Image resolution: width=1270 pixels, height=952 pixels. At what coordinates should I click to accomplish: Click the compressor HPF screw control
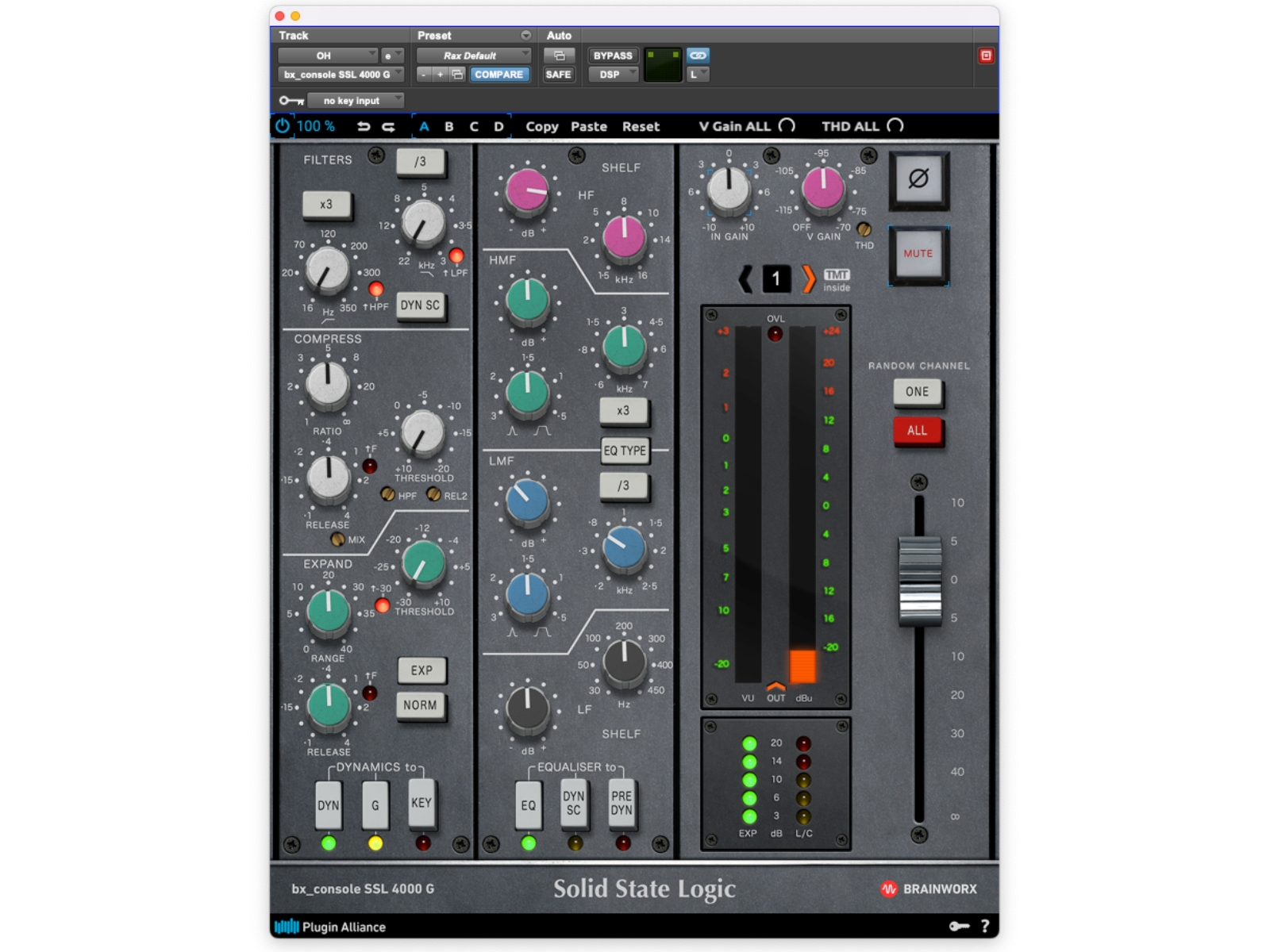pos(387,494)
